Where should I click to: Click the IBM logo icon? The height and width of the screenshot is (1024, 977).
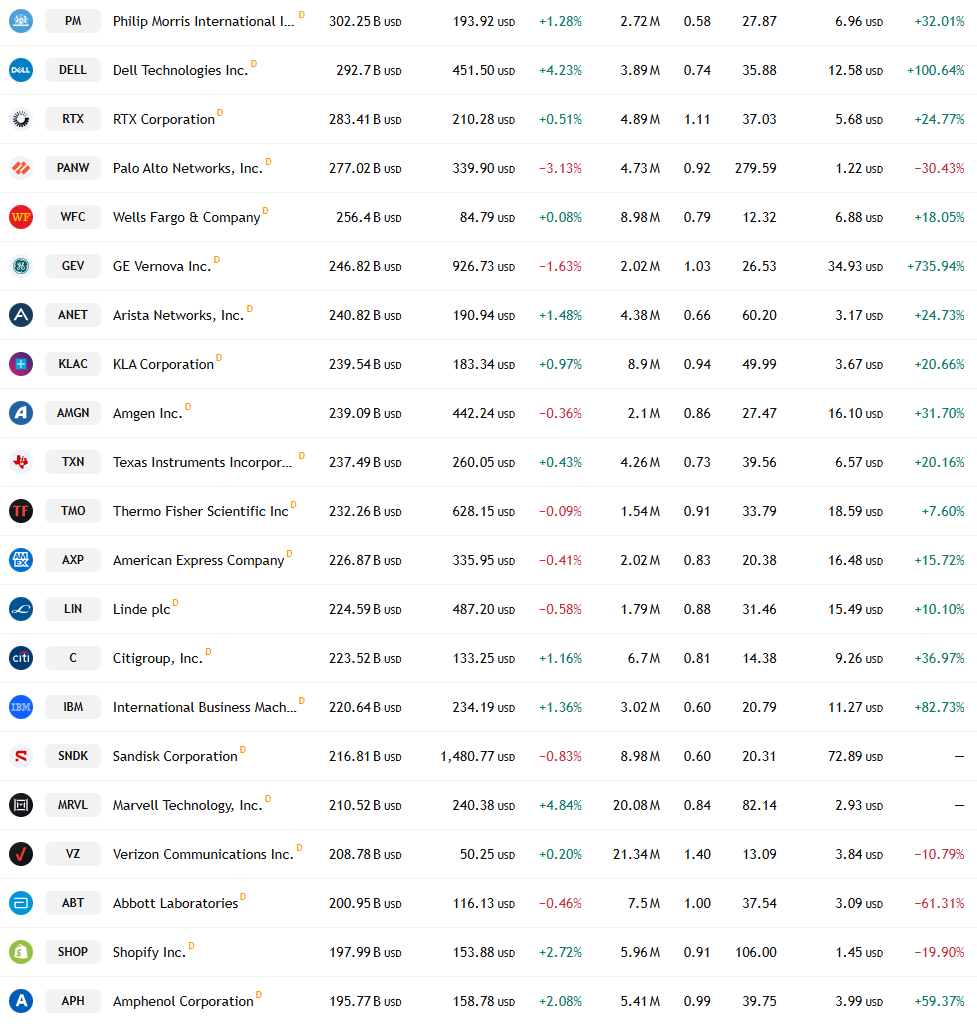coord(21,707)
